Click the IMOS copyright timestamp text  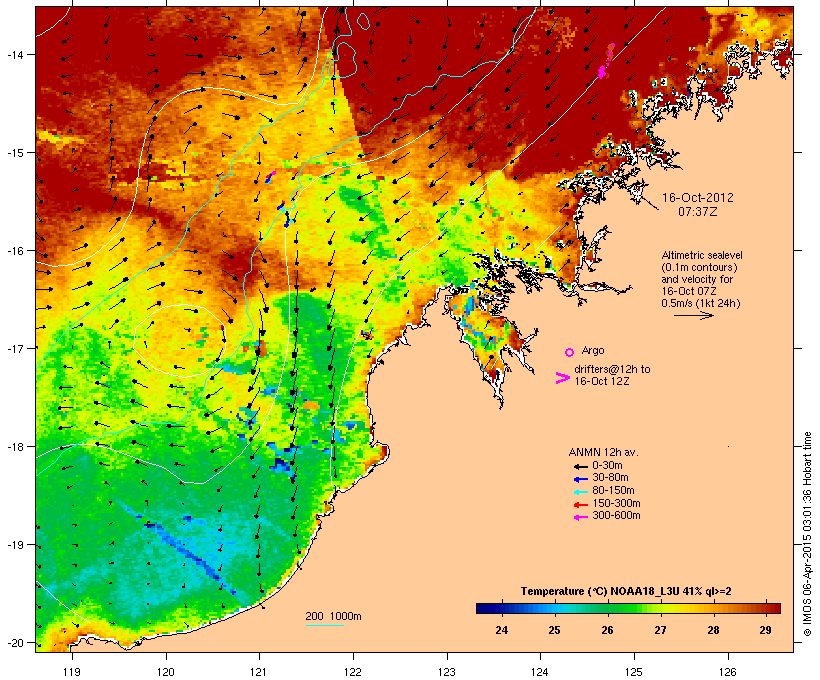tap(807, 534)
